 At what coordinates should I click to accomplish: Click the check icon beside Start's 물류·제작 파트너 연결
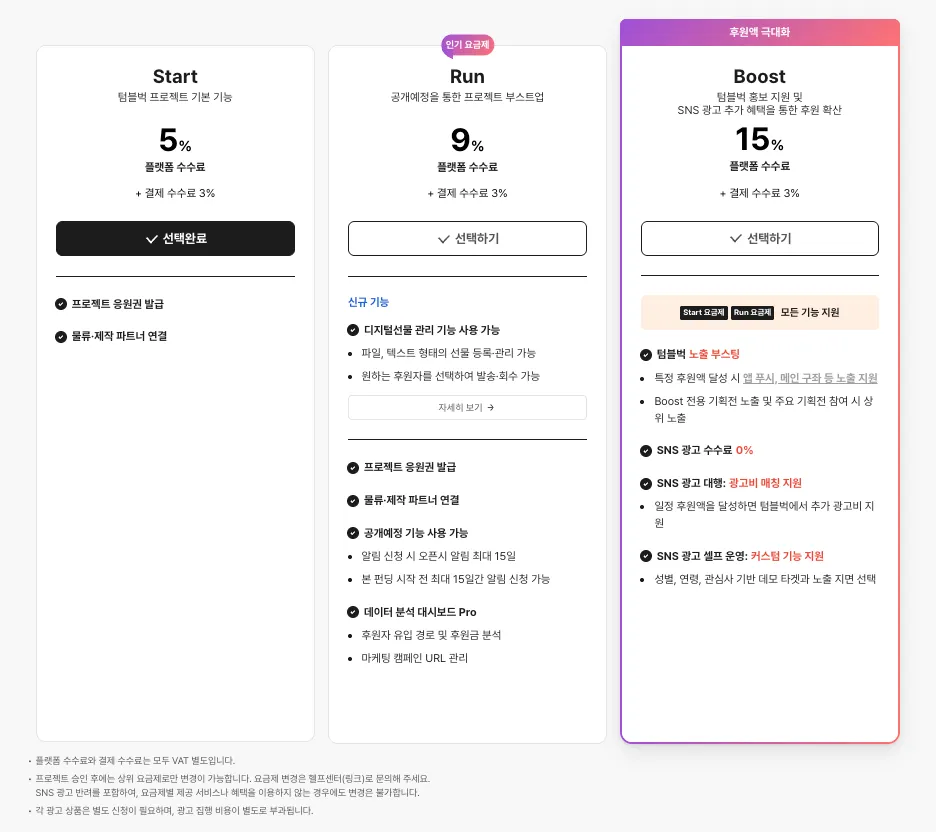point(61,337)
